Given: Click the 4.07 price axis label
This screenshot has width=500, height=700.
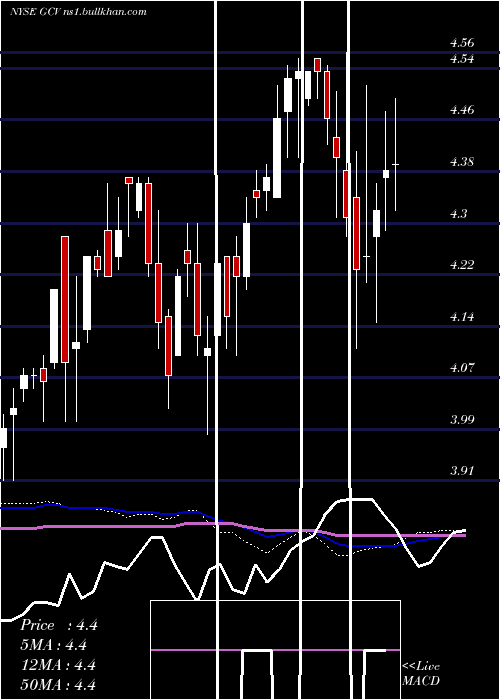Looking at the screenshot, I should tap(462, 367).
